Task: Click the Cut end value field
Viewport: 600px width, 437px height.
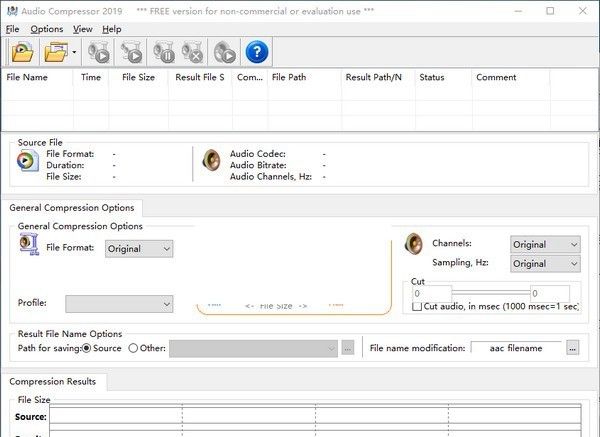Action: tap(550, 294)
